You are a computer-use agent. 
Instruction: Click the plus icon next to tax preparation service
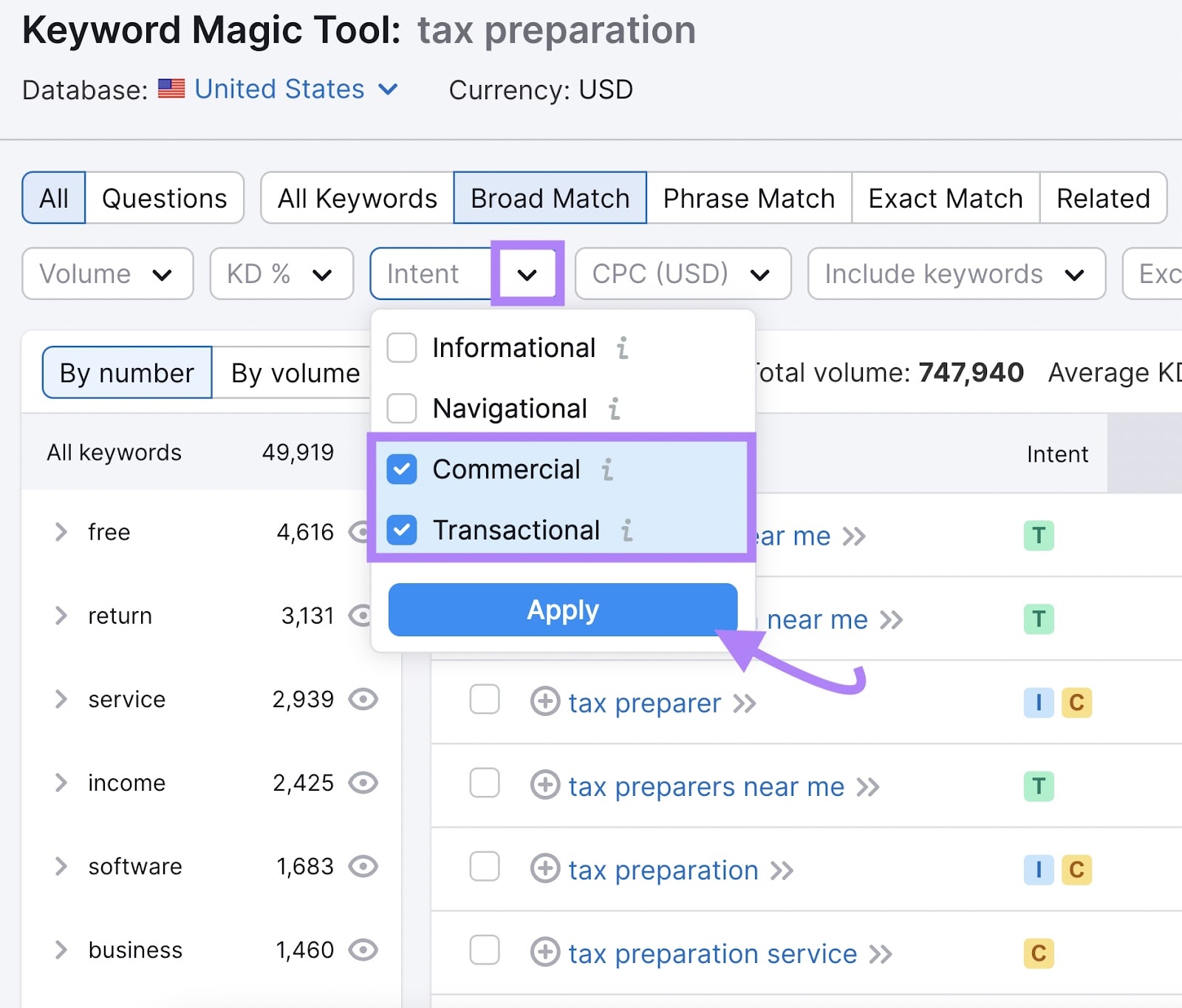coord(545,953)
